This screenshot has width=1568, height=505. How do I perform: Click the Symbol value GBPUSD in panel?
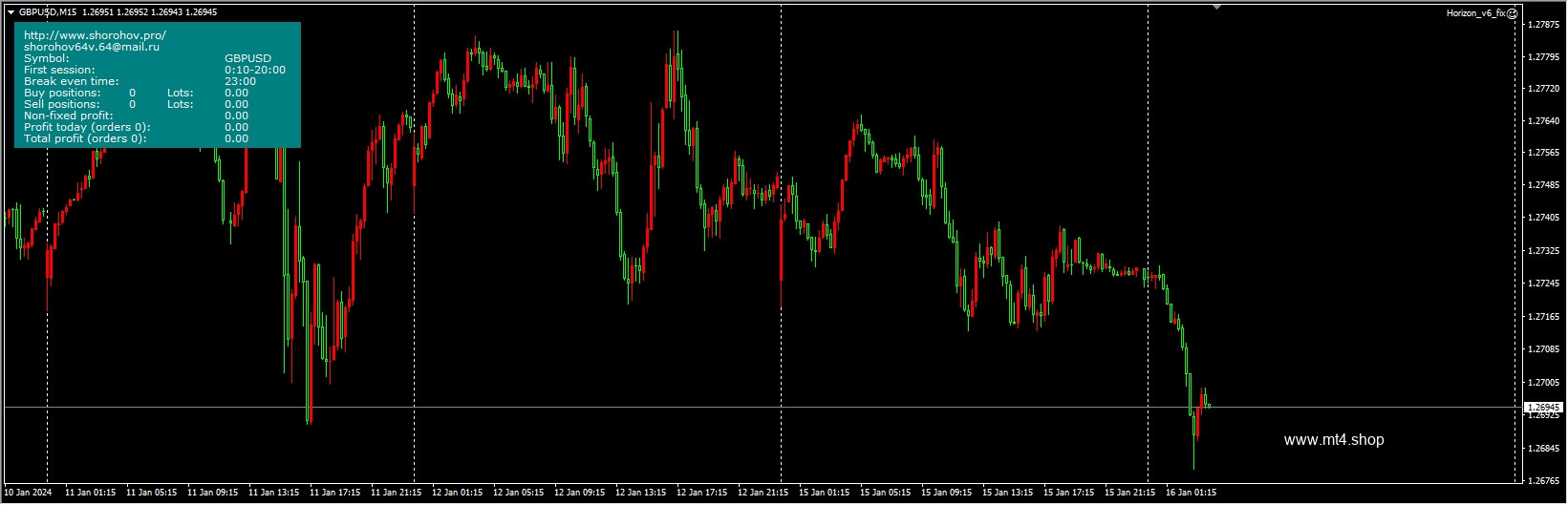point(247,58)
